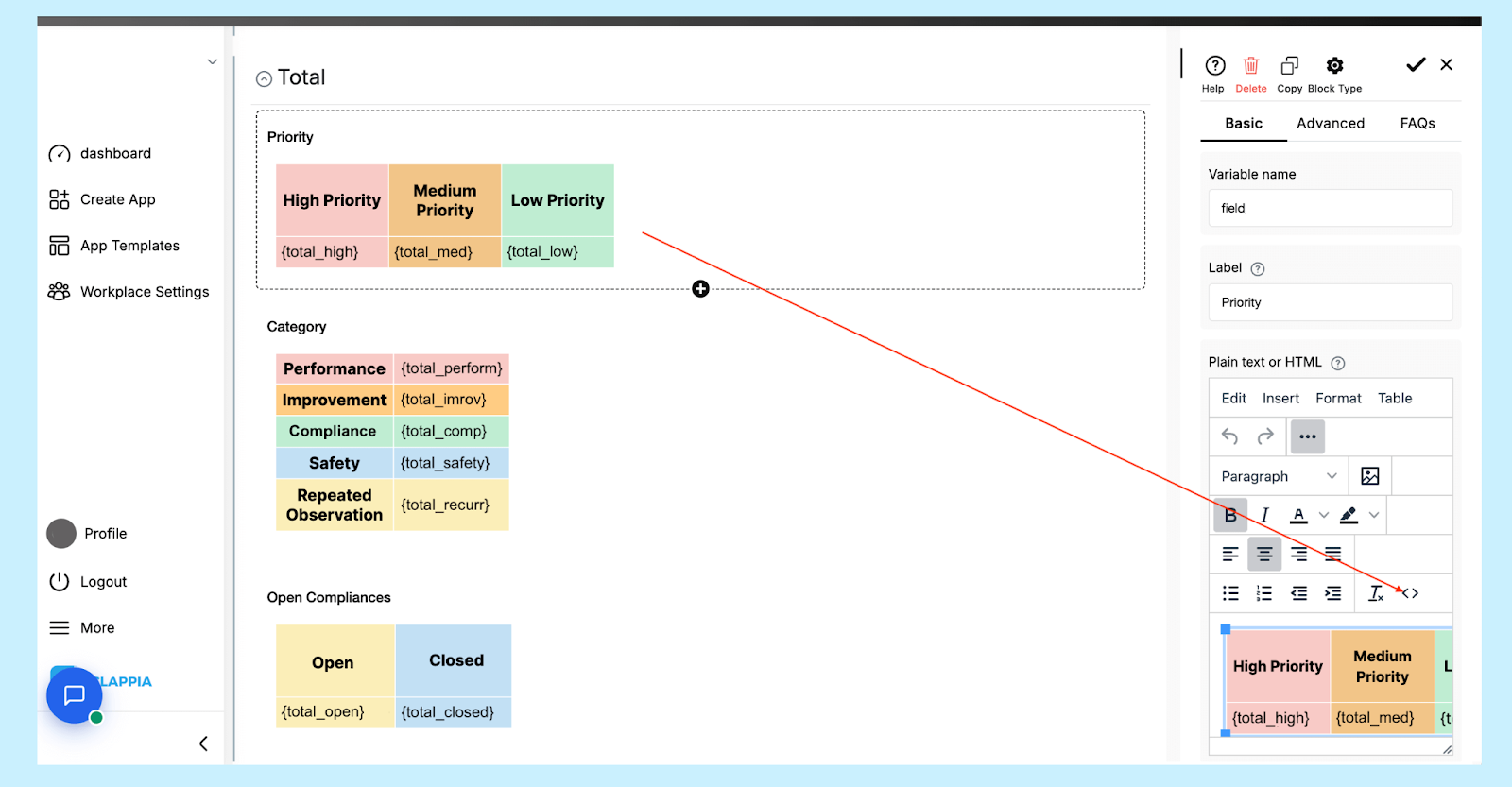Align text left
The height and width of the screenshot is (787, 1512).
tap(1230, 554)
